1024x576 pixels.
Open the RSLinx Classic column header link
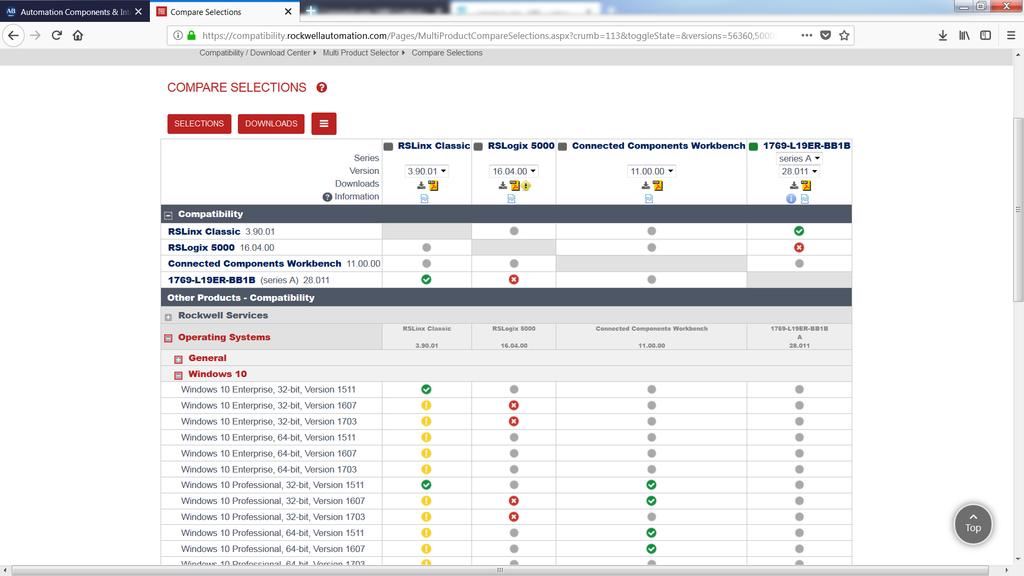click(x=434, y=146)
